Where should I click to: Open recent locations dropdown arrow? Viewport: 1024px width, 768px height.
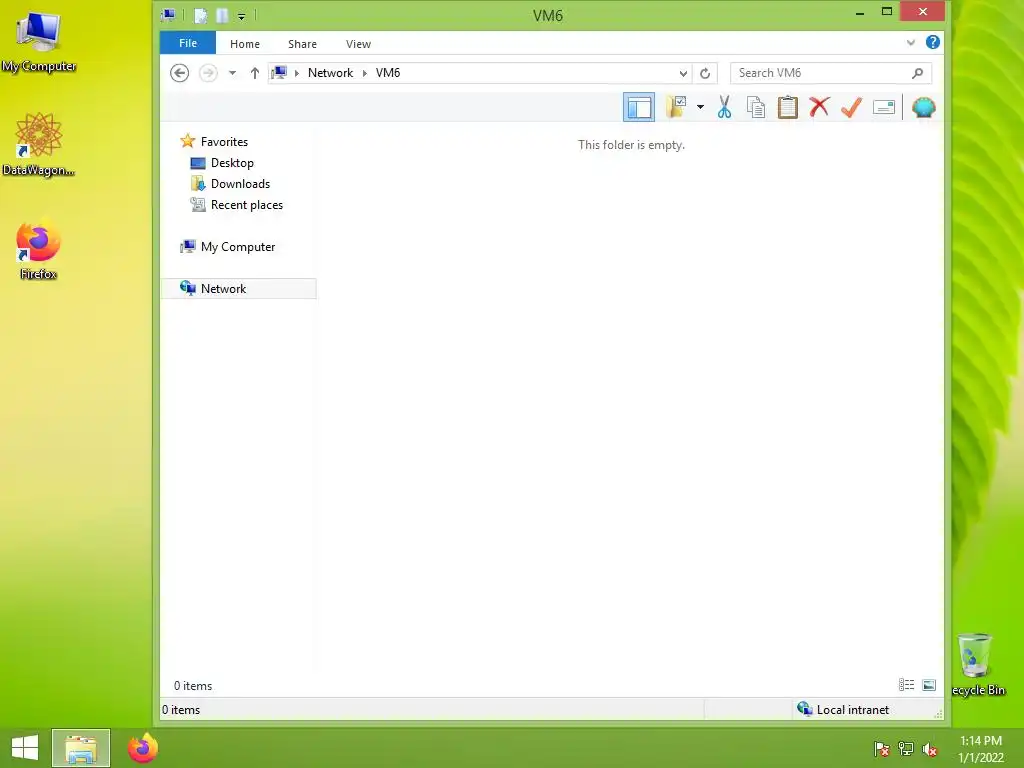pyautogui.click(x=232, y=72)
